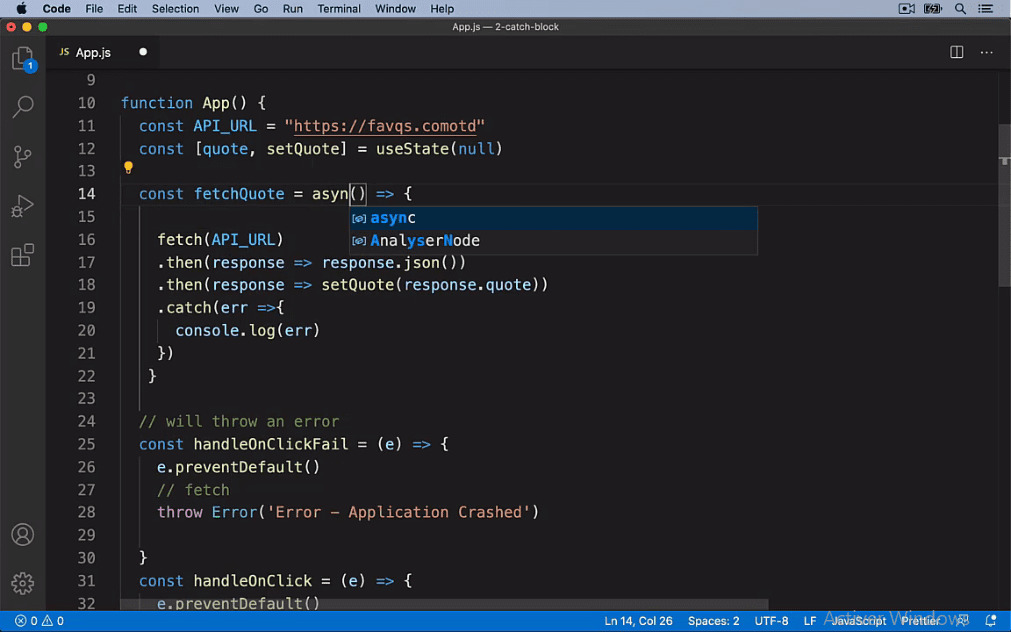Image resolution: width=1011 pixels, height=632 pixels.
Task: Click the '// will throw an error' comment
Action: pyautogui.click(x=239, y=421)
